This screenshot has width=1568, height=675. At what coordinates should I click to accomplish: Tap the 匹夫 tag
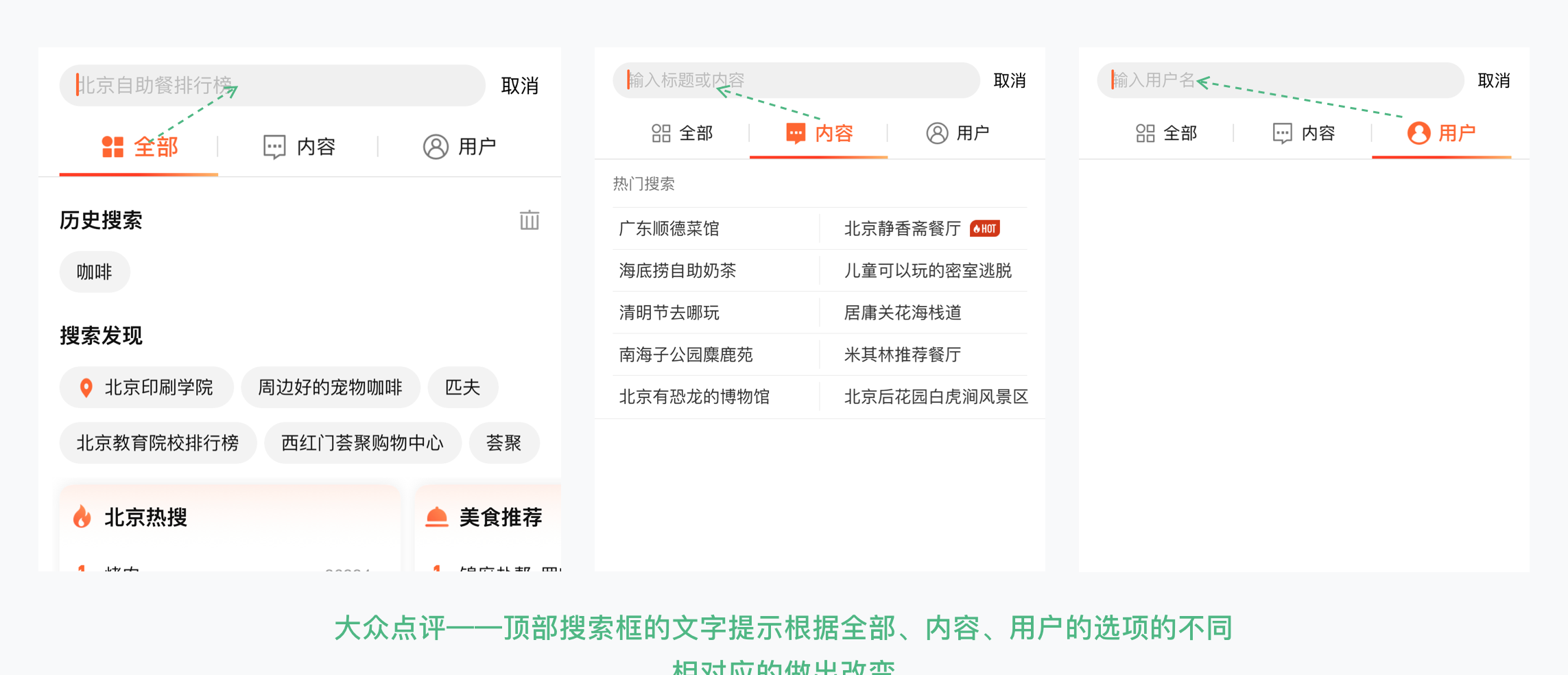[x=462, y=388]
